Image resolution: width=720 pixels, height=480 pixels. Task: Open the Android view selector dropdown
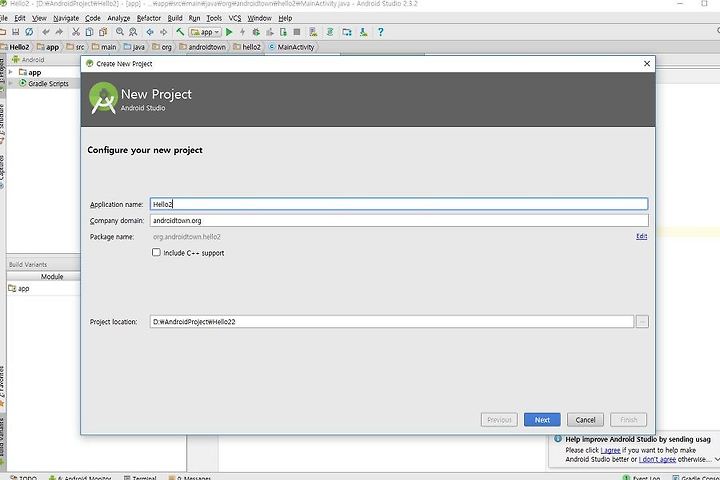point(28,60)
